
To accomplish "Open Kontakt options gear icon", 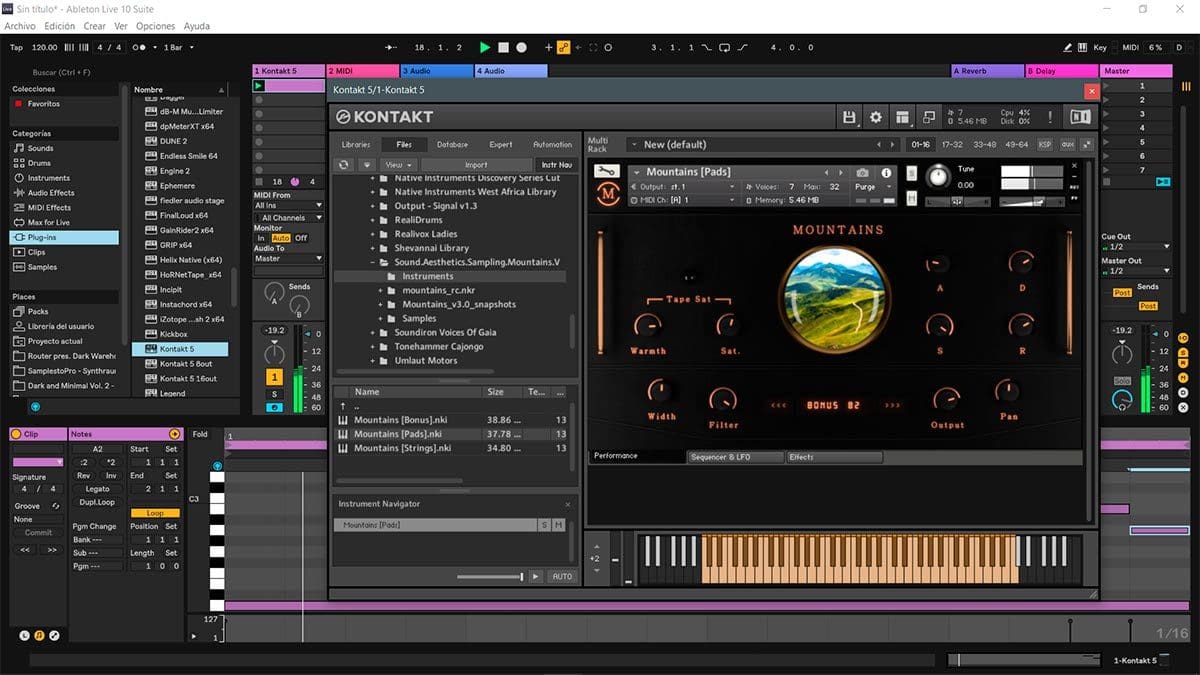I will coord(876,117).
